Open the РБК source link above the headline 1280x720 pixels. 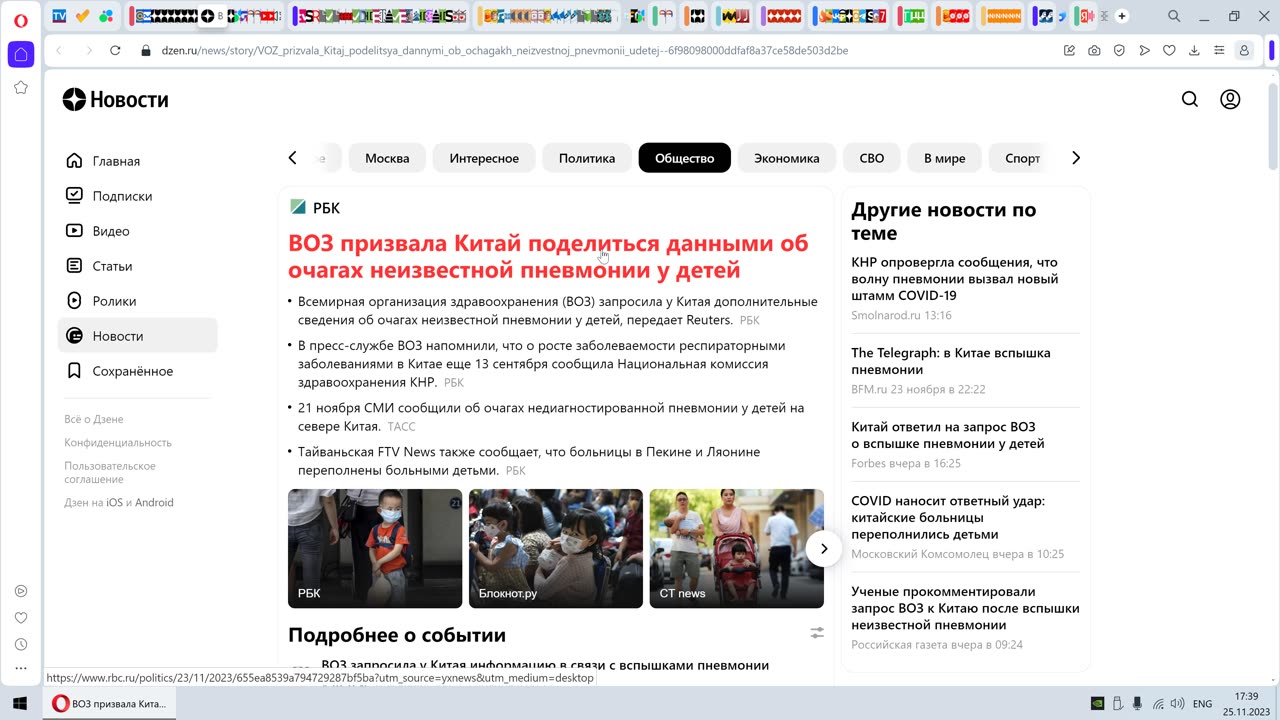pos(315,208)
